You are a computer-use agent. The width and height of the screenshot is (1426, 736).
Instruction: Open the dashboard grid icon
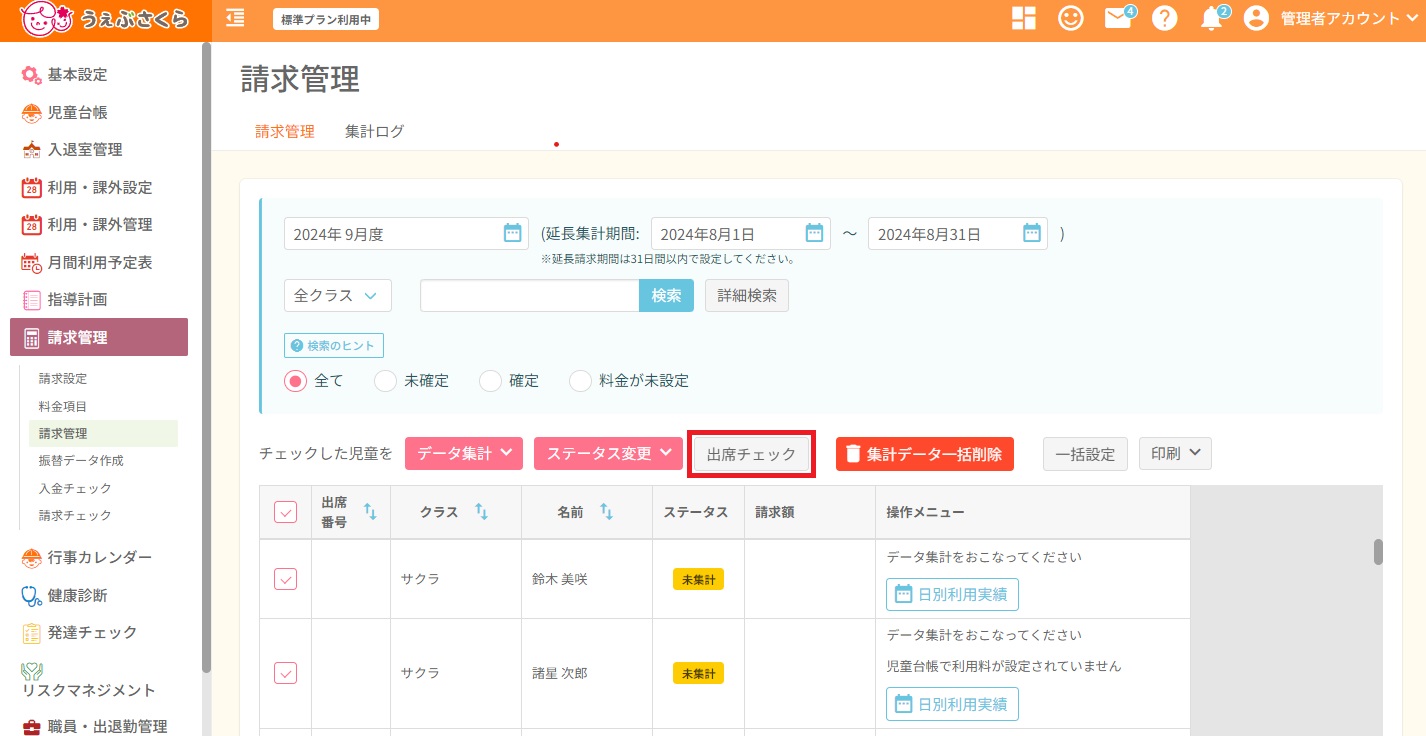(1023, 18)
